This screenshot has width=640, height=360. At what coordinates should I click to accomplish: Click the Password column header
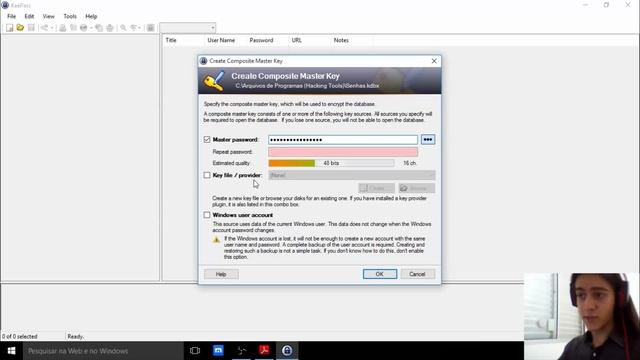coord(261,40)
